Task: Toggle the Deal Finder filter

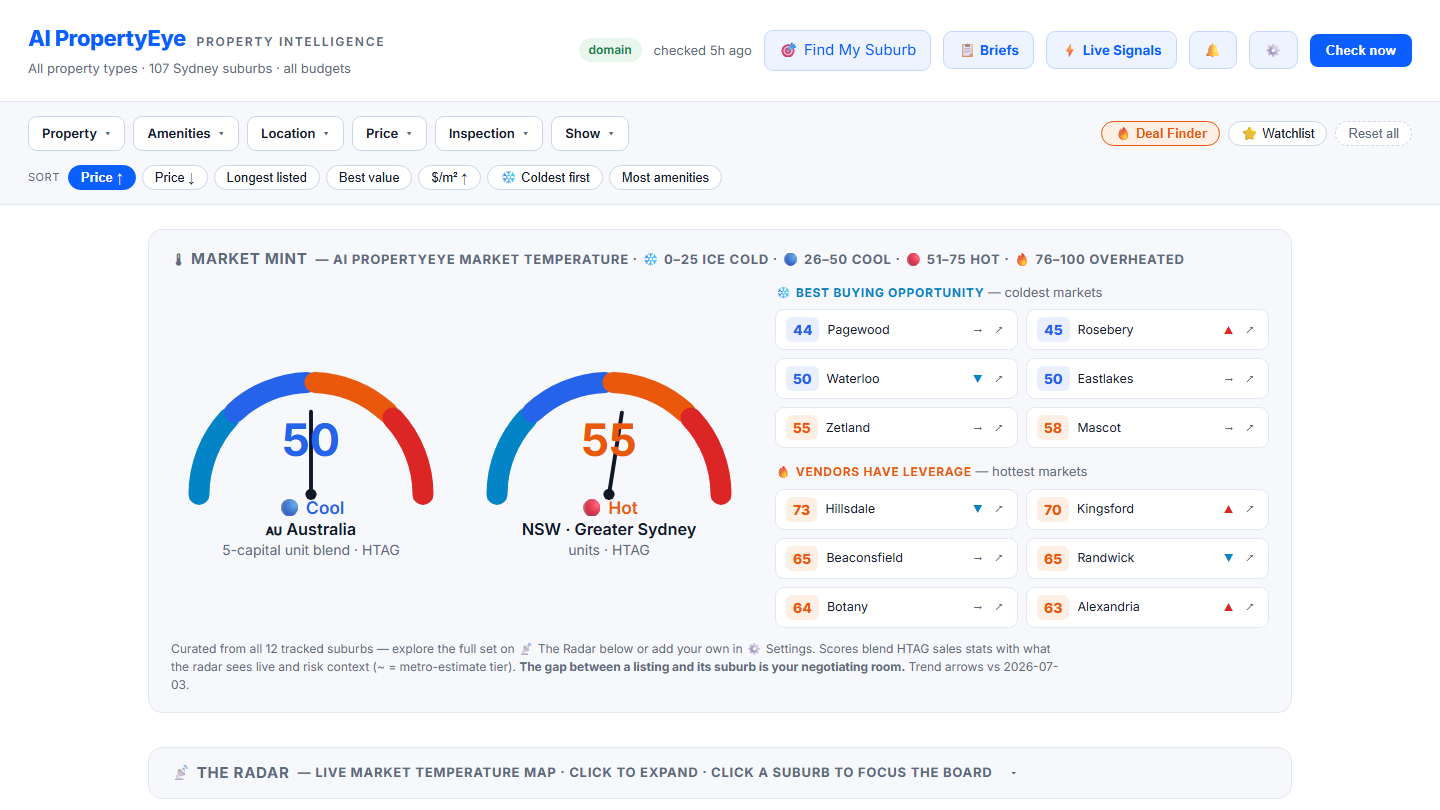Action: click(1160, 133)
